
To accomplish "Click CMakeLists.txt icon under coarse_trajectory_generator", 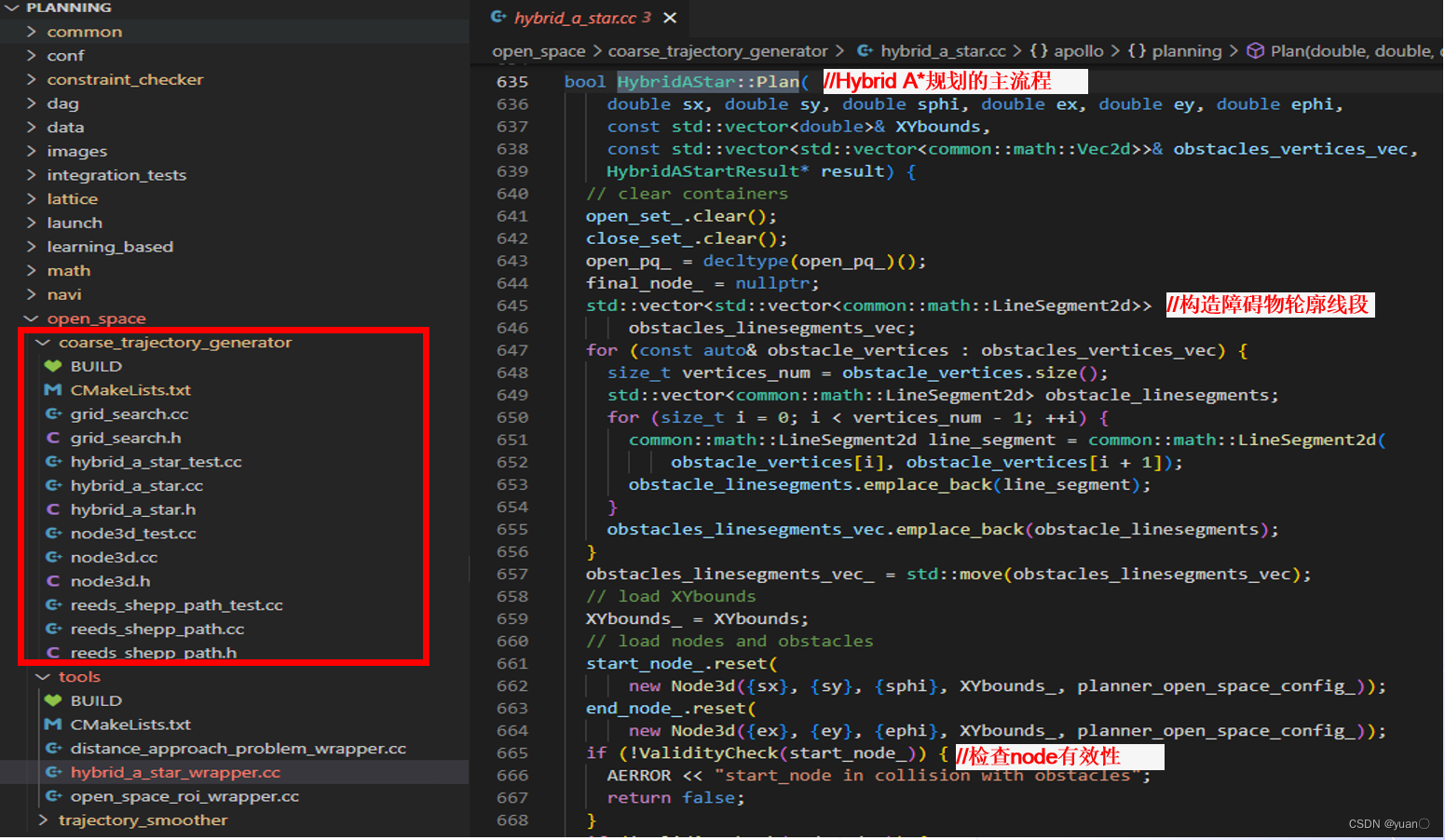I will coord(53,390).
